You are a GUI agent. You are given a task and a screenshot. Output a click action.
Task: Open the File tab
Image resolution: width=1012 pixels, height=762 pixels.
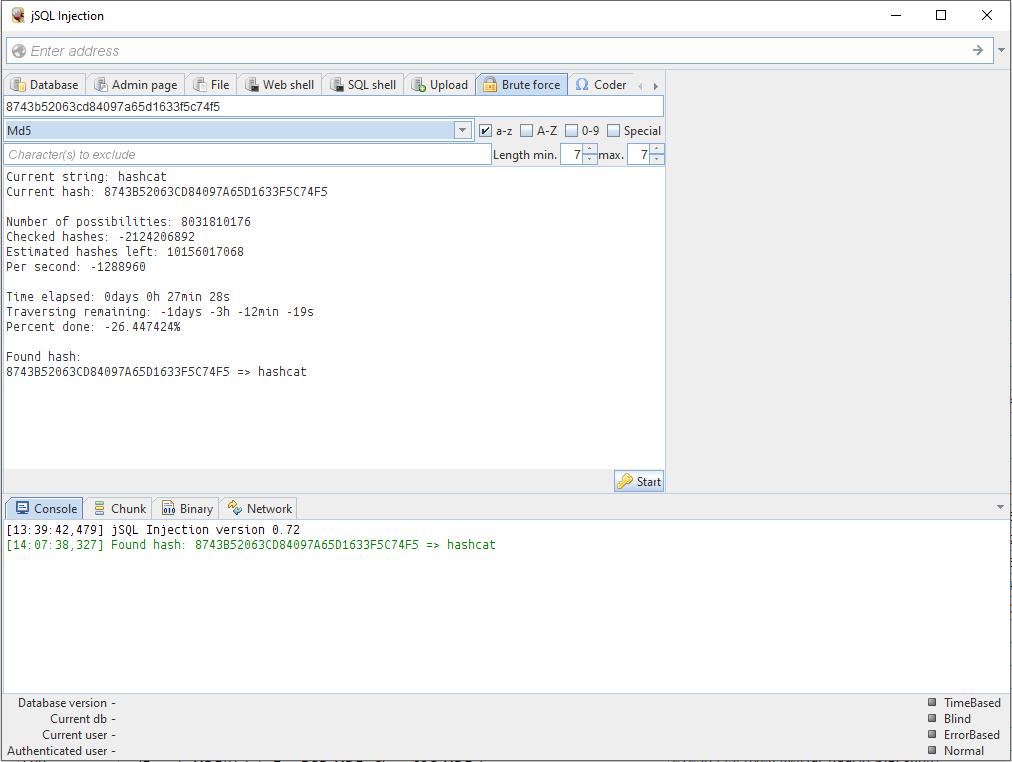(211, 85)
